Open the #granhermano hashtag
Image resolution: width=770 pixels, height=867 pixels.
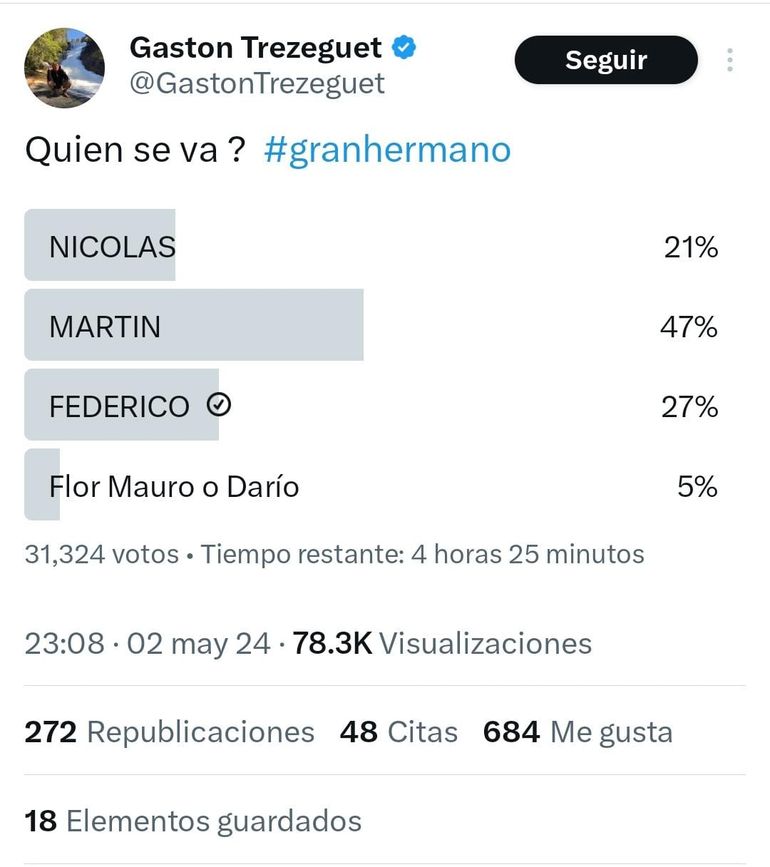(387, 149)
